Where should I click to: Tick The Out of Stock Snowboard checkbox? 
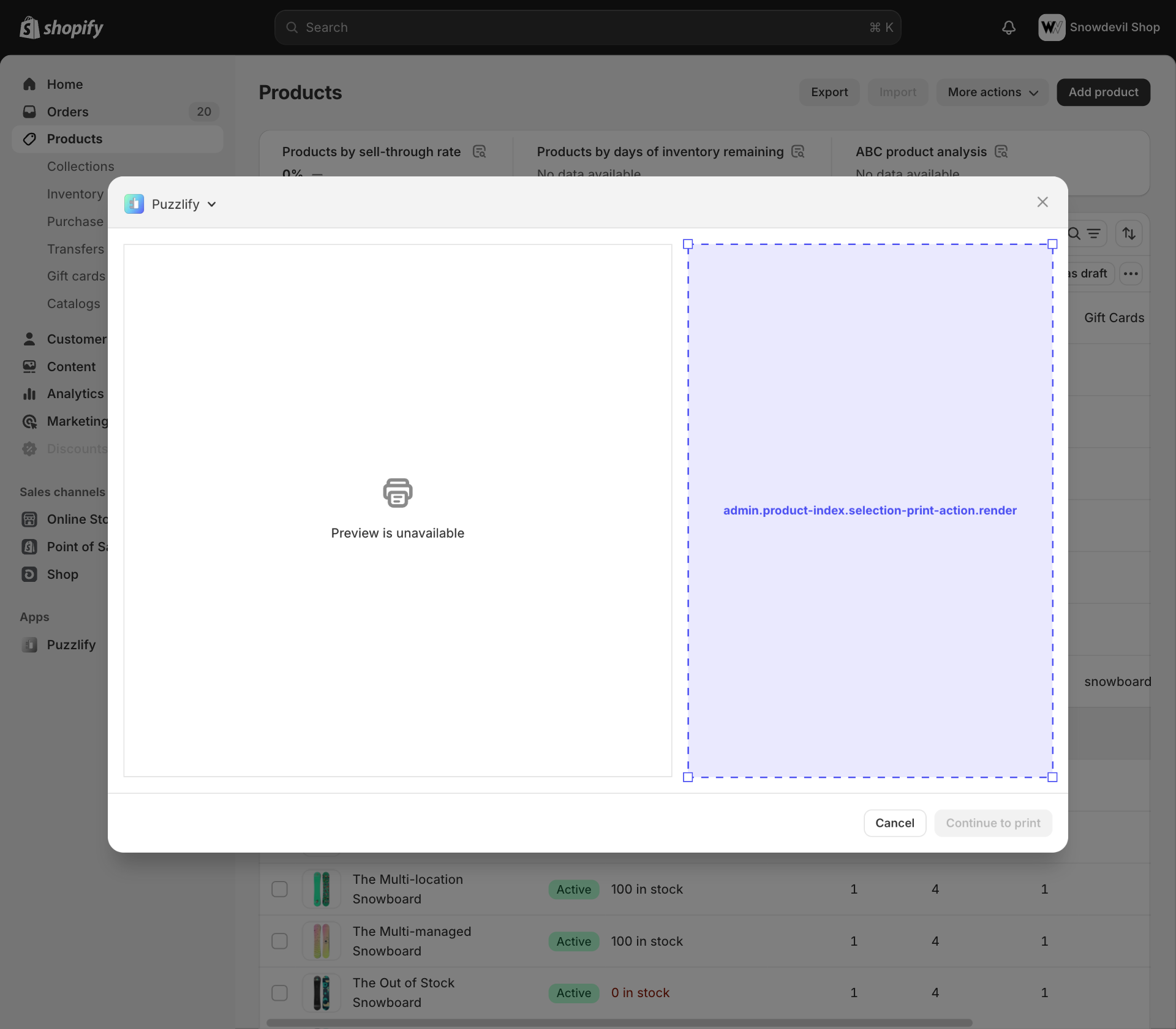(x=279, y=992)
